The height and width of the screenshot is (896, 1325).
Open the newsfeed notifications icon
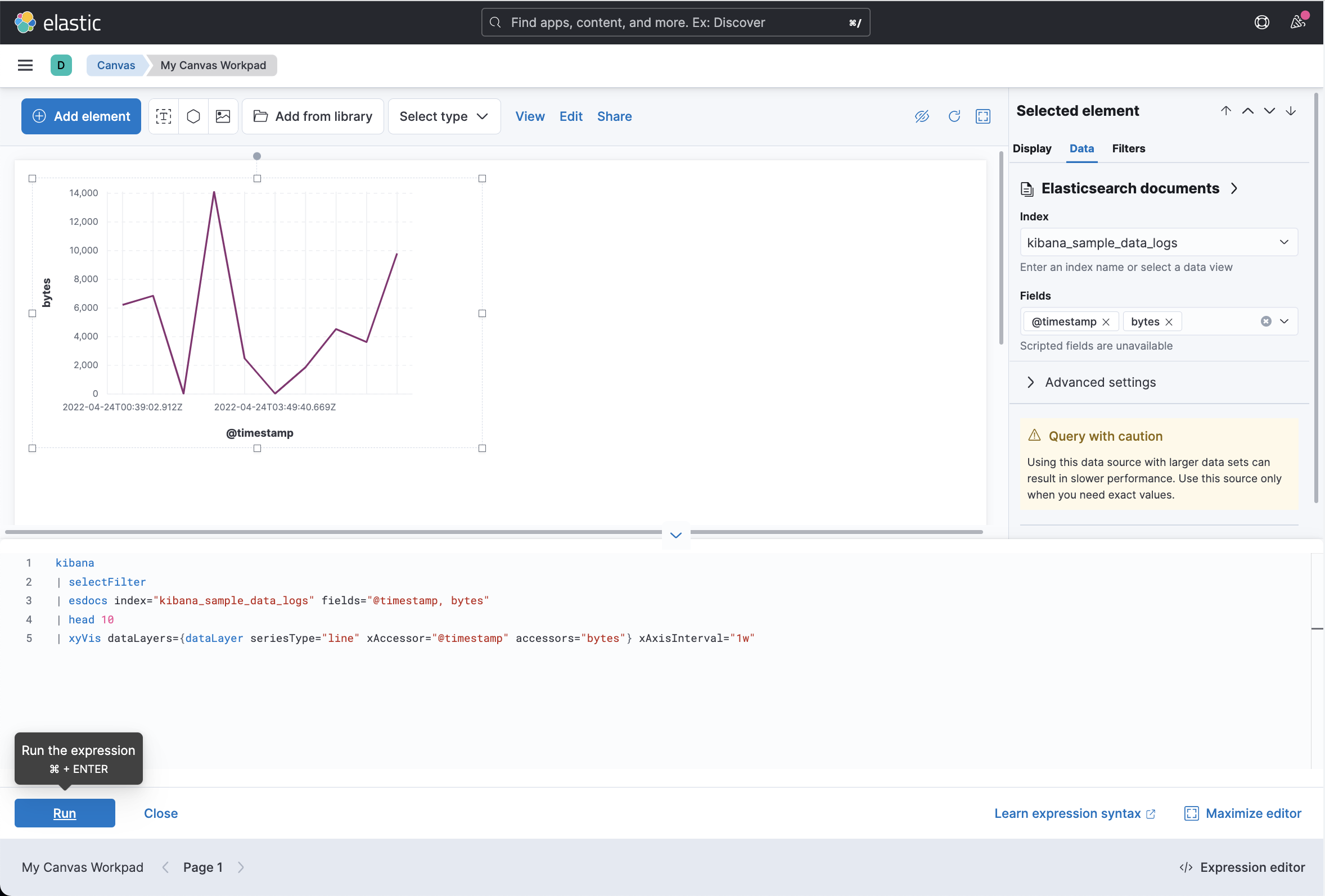coord(1297,22)
